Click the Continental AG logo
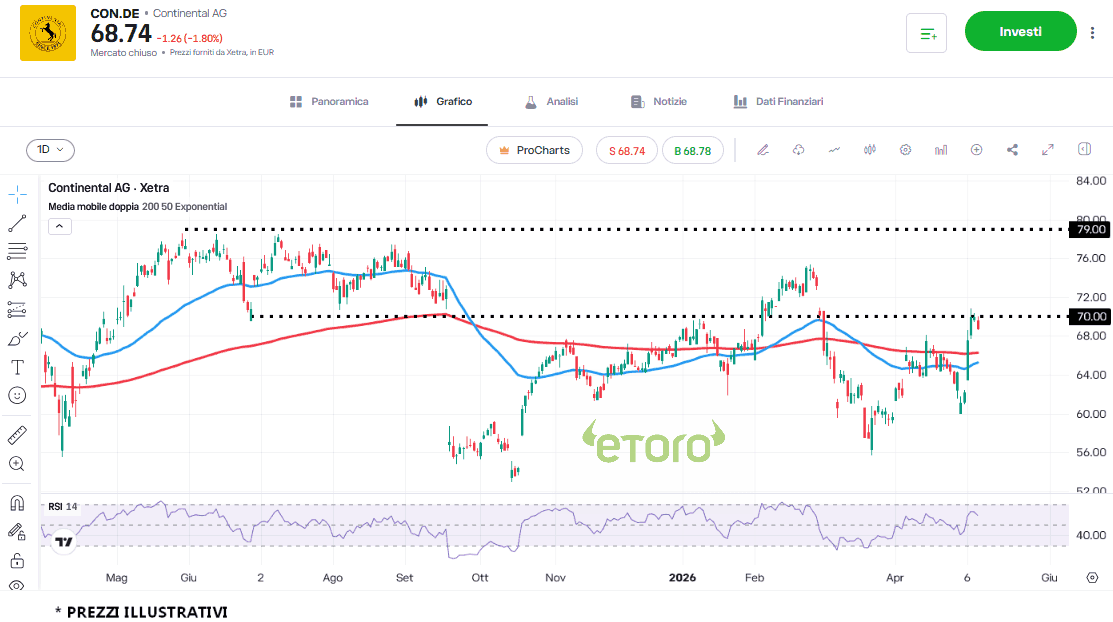The height and width of the screenshot is (622, 1113). (x=48, y=33)
